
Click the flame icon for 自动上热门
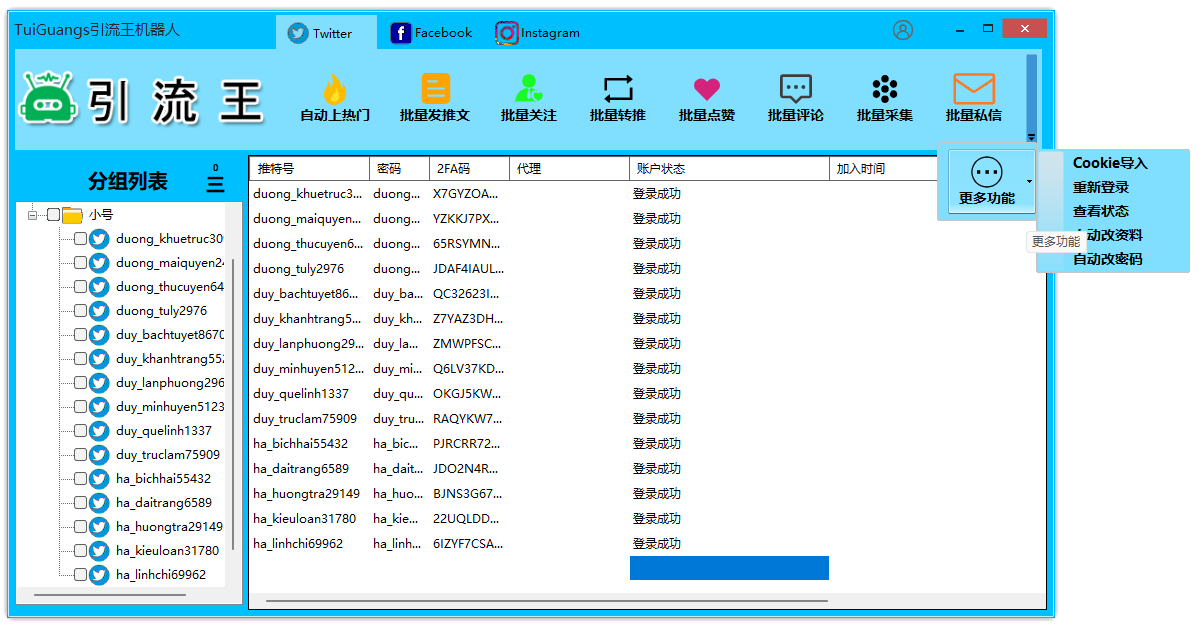[x=334, y=90]
